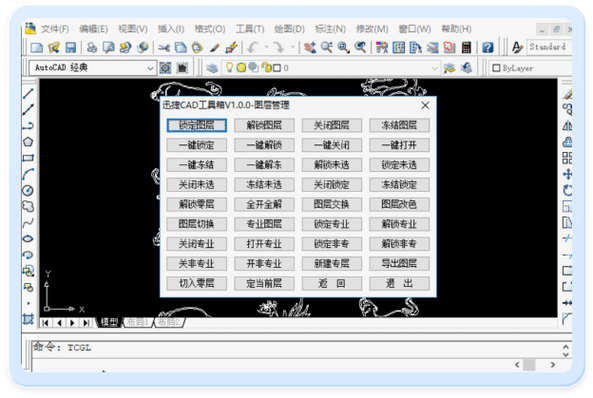Click the Cut scissors icon
This screenshot has height=398, width=593.
pyautogui.click(x=164, y=48)
